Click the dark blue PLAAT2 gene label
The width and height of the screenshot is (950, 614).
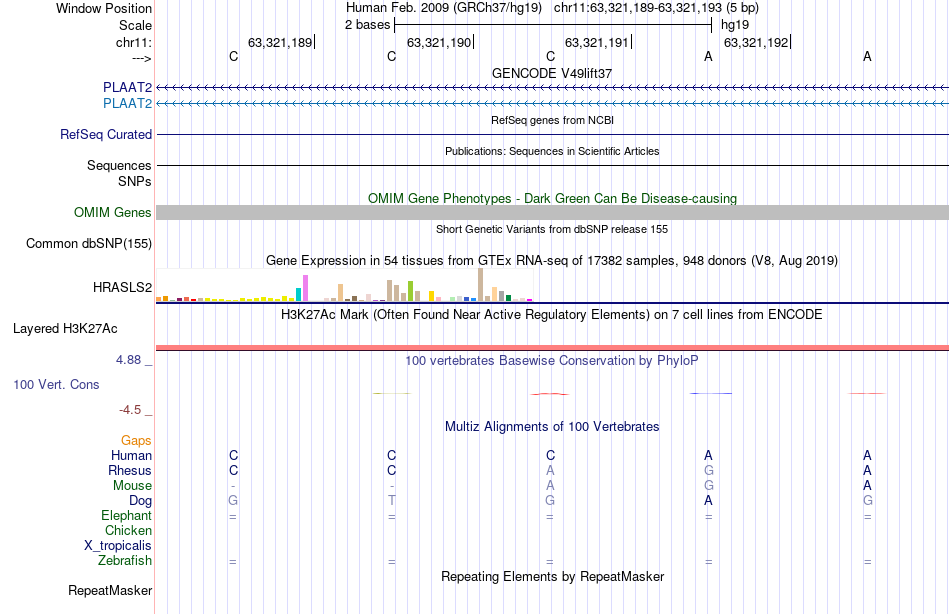[x=127, y=88]
